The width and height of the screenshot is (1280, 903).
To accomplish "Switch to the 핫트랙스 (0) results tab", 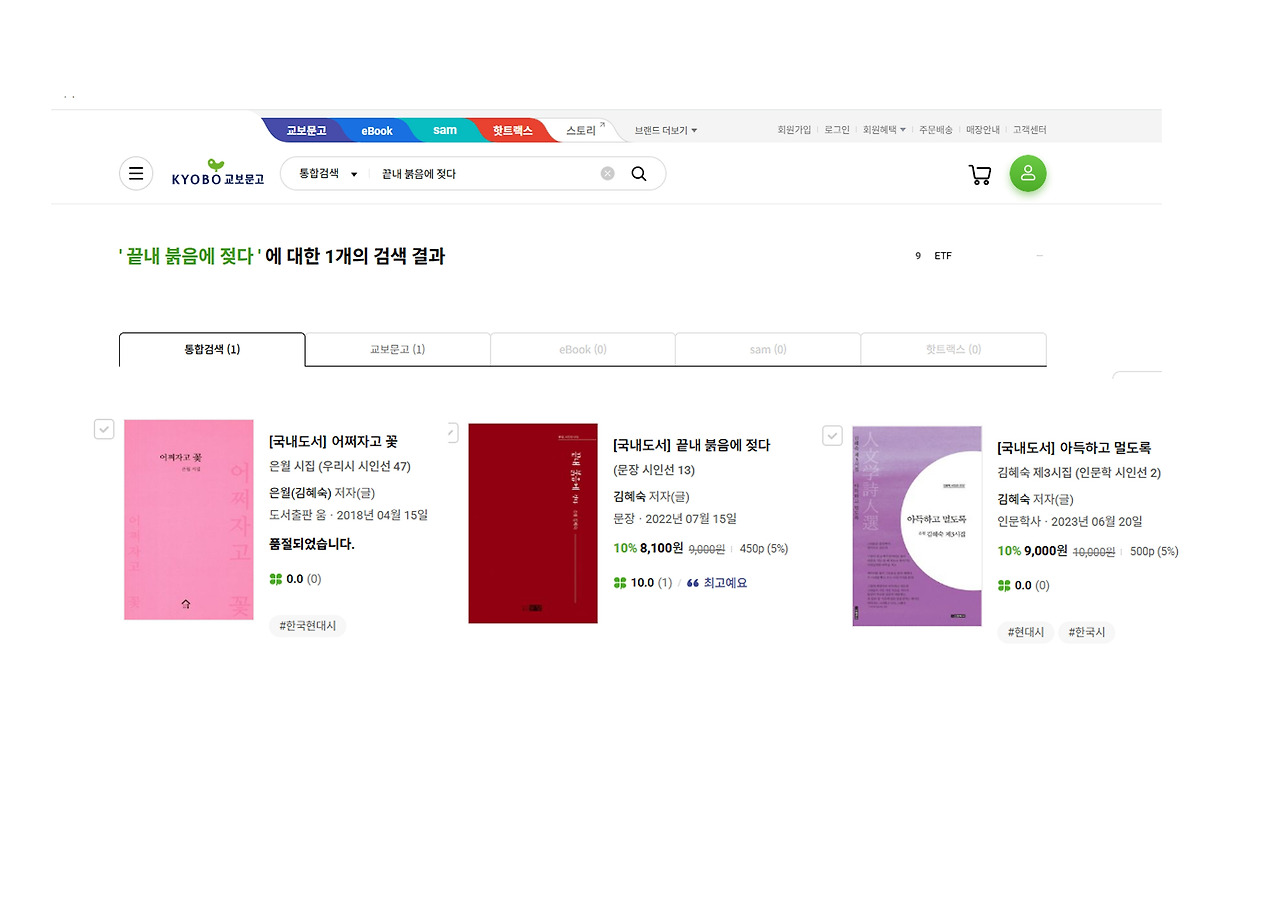I will click(953, 349).
